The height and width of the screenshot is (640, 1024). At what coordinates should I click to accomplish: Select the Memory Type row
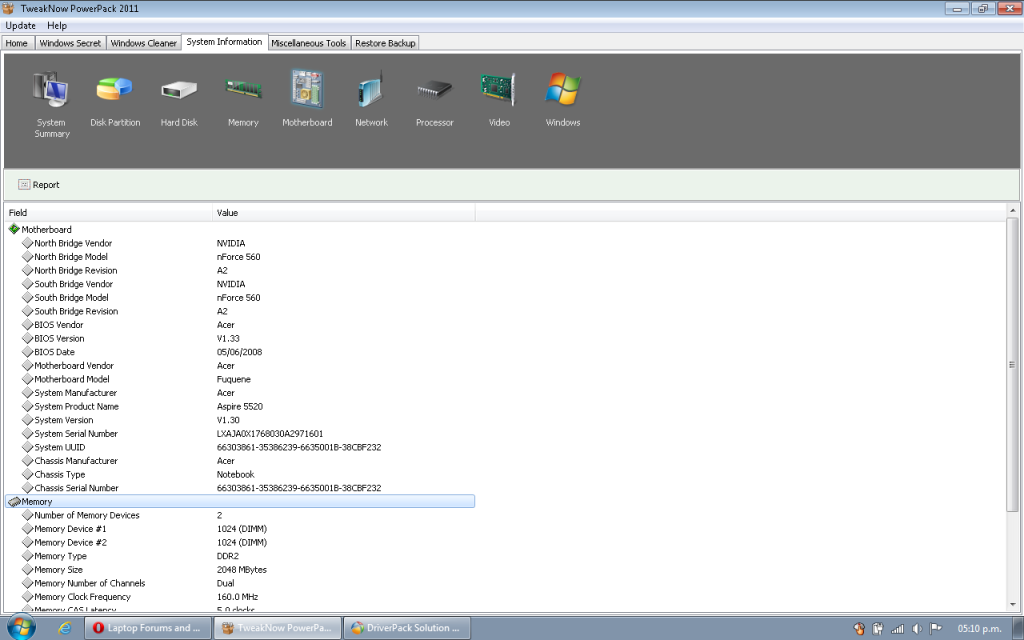click(x=240, y=556)
